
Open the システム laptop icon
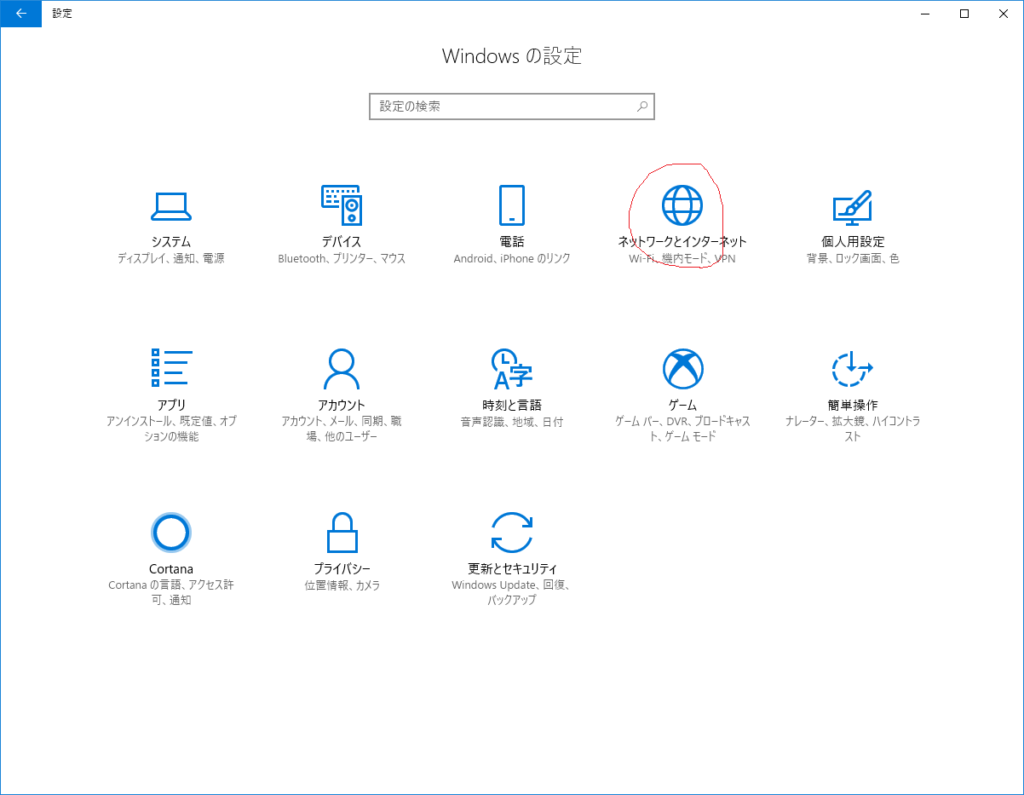[171, 205]
